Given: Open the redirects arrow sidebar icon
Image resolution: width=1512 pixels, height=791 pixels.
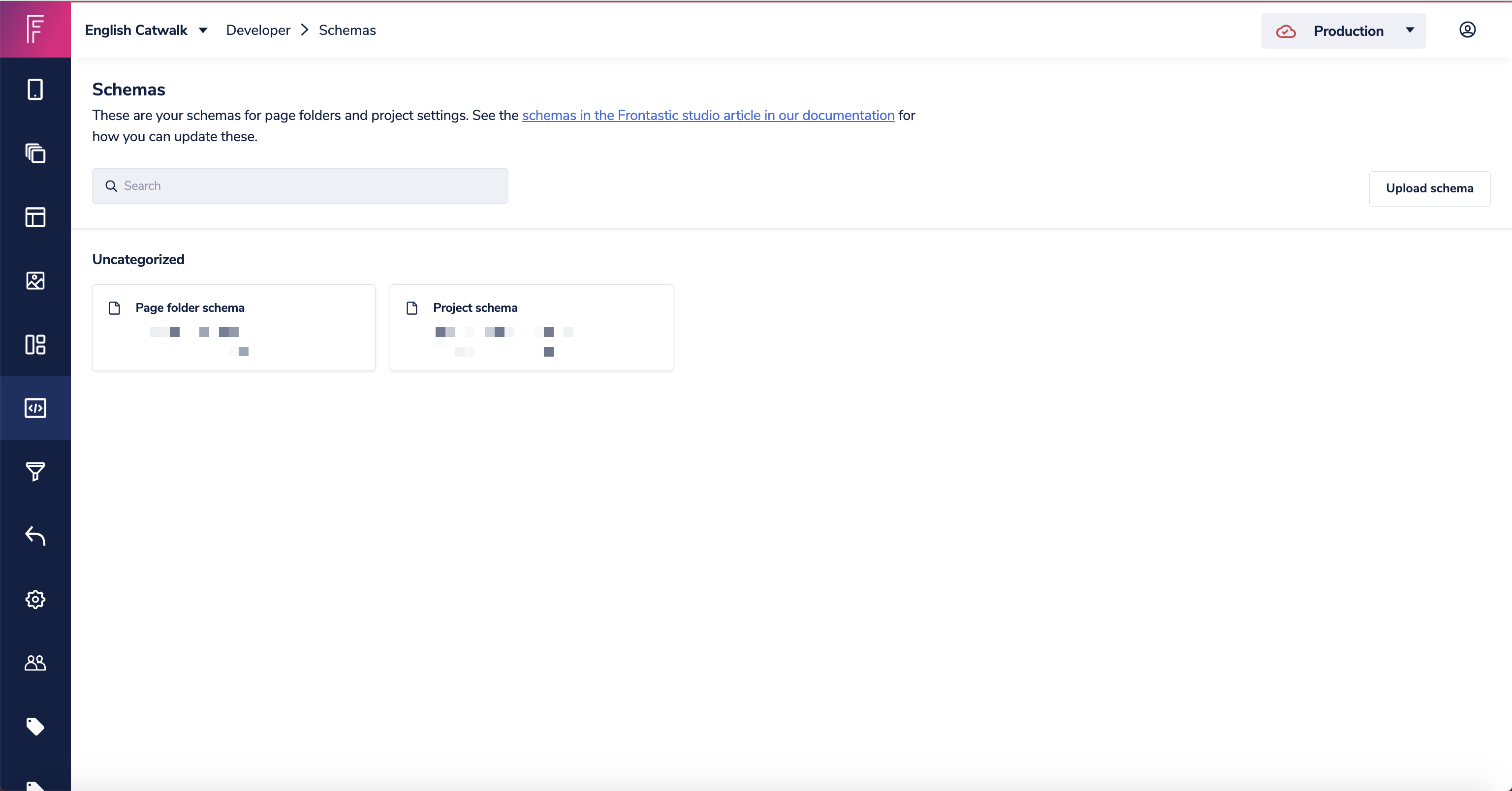Looking at the screenshot, I should (x=35, y=535).
